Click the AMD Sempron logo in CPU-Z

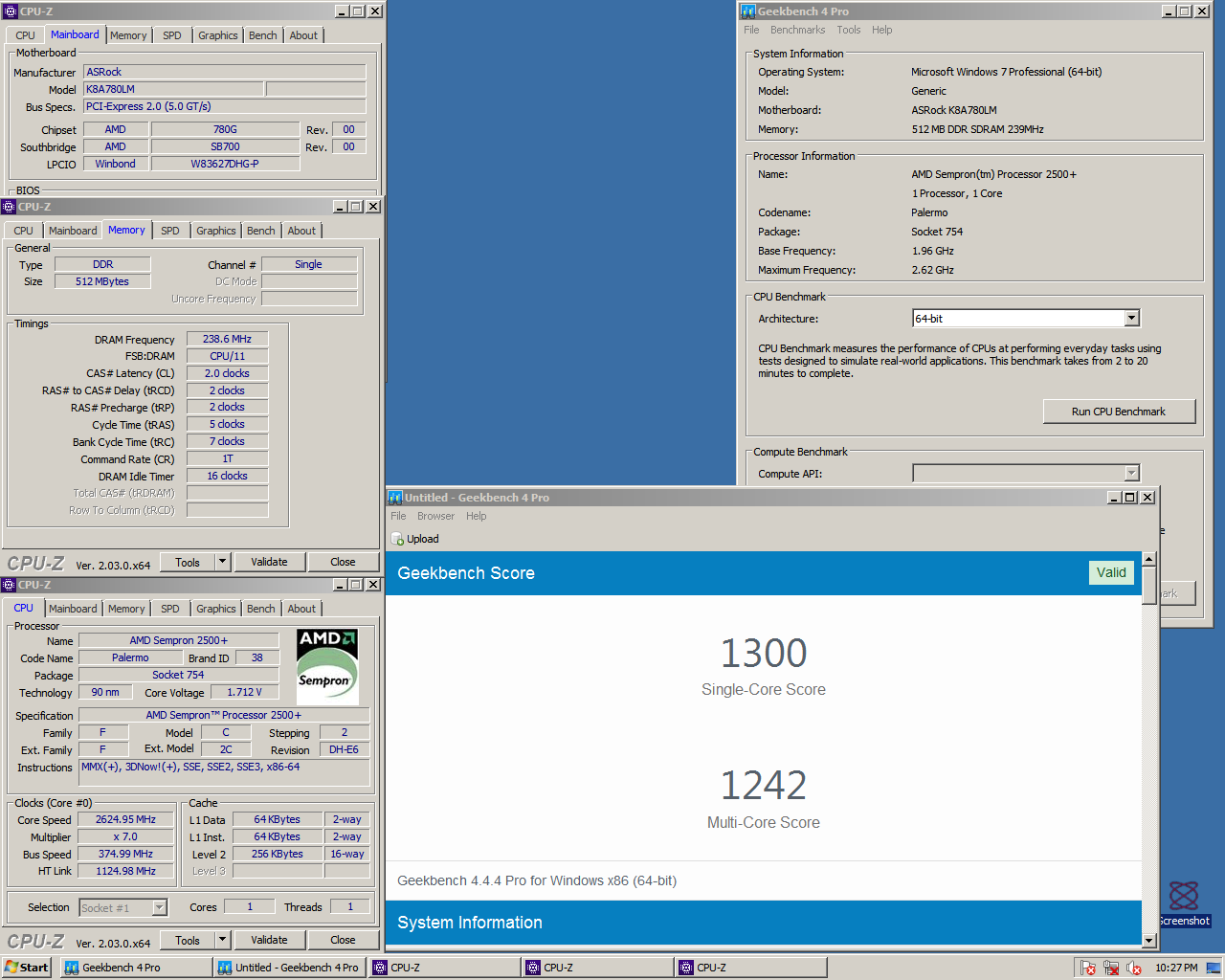point(327,667)
